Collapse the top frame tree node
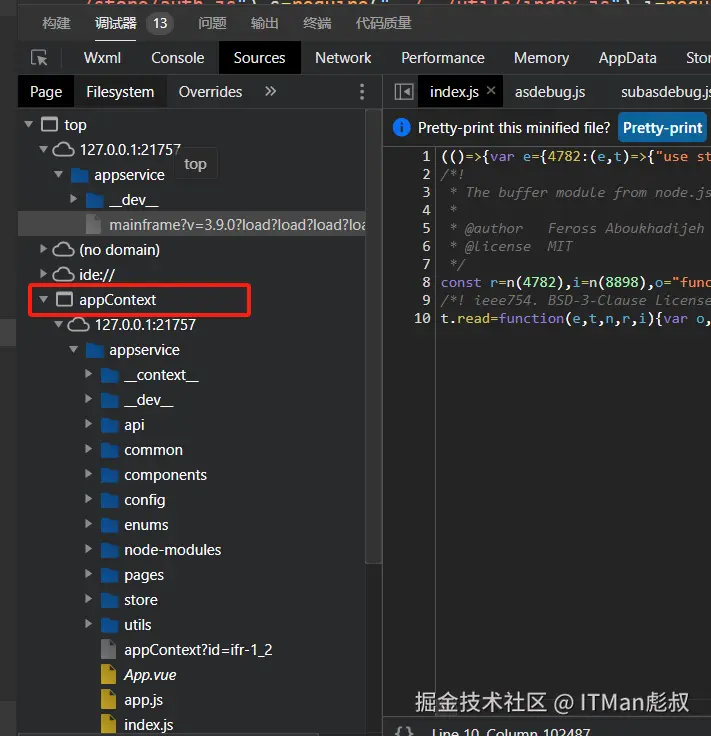 (x=29, y=124)
